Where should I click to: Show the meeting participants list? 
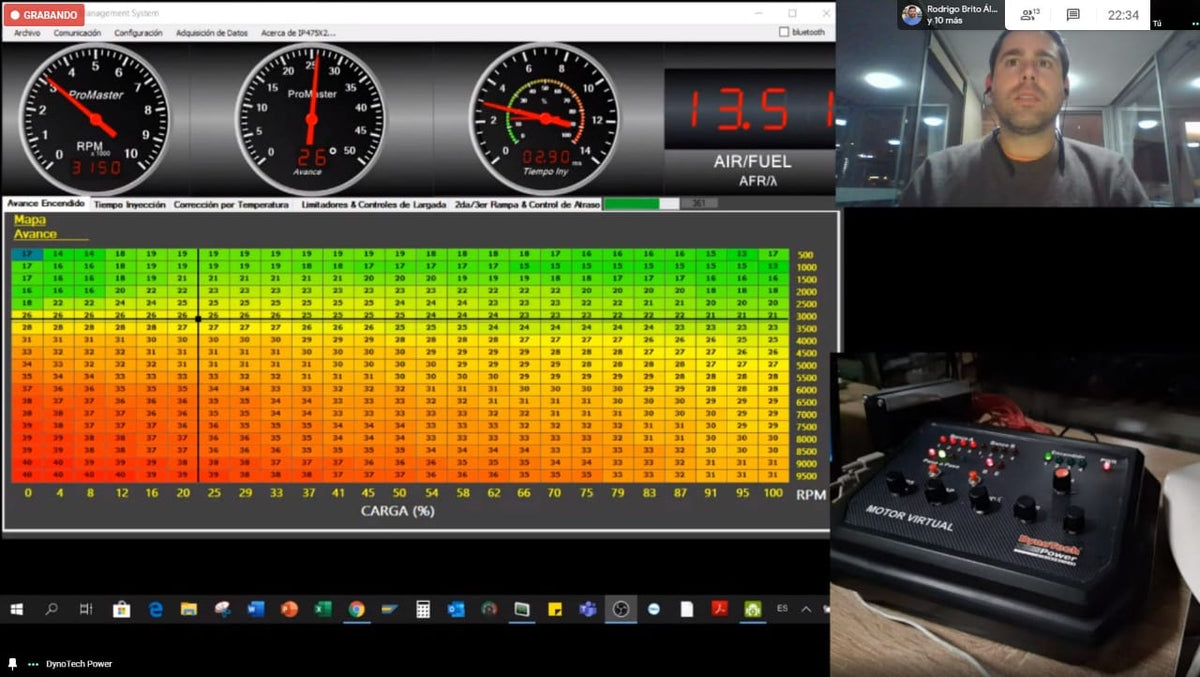tap(1028, 15)
